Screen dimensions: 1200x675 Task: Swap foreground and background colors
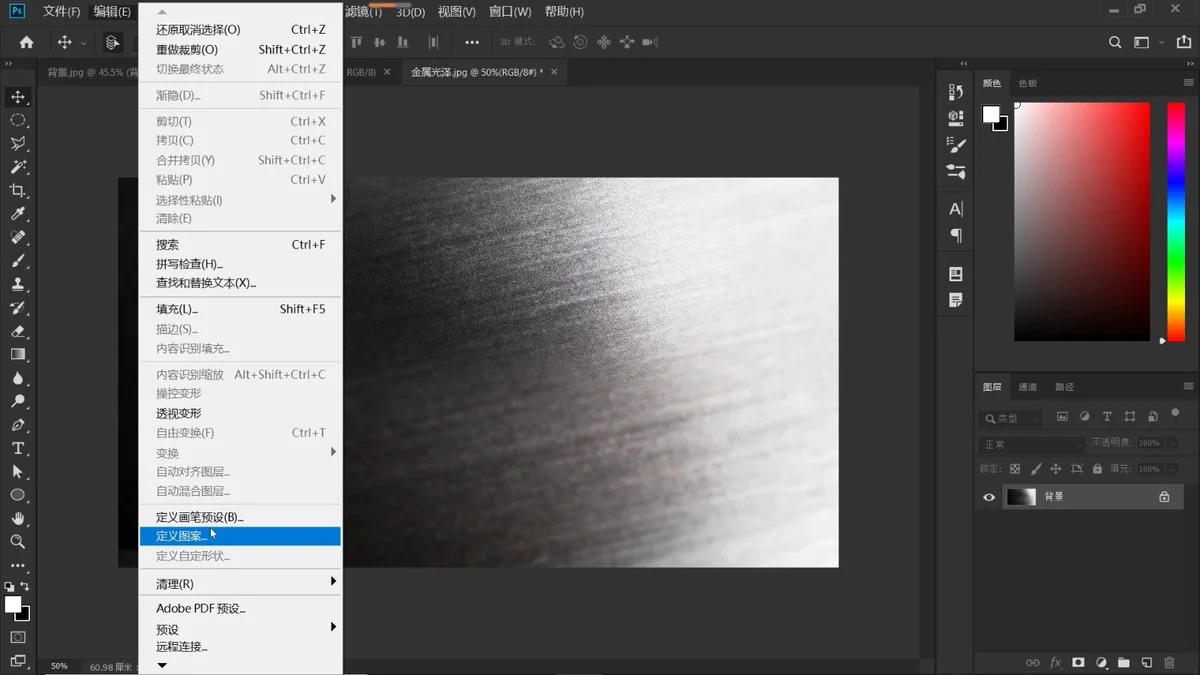click(x=25, y=587)
